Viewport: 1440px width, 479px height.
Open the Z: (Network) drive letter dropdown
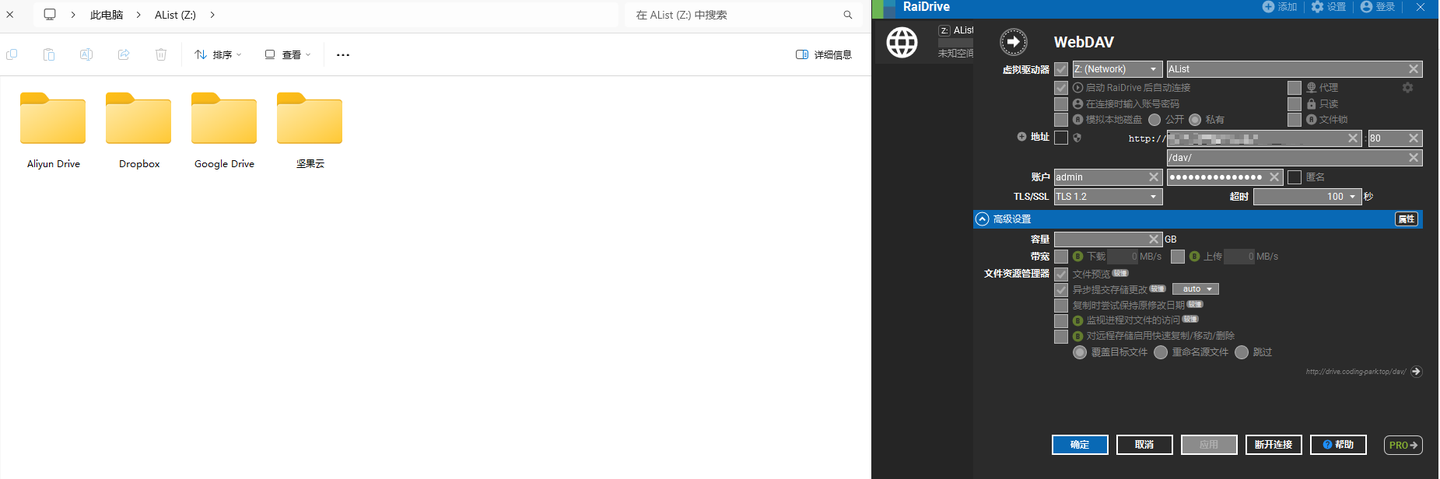(1116, 69)
